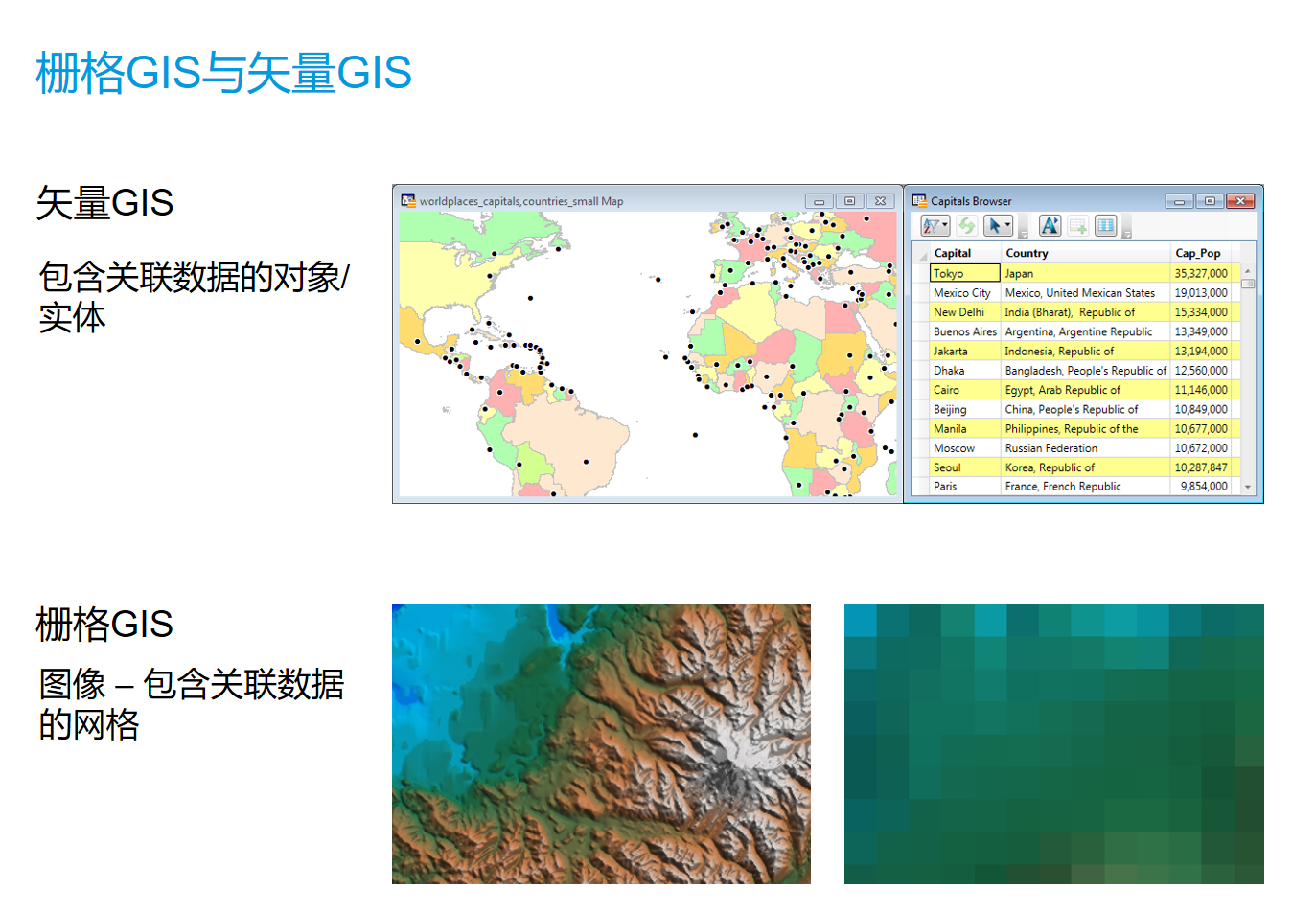Click the text style 'A' icon
This screenshot has width=1316, height=912.
click(1050, 226)
